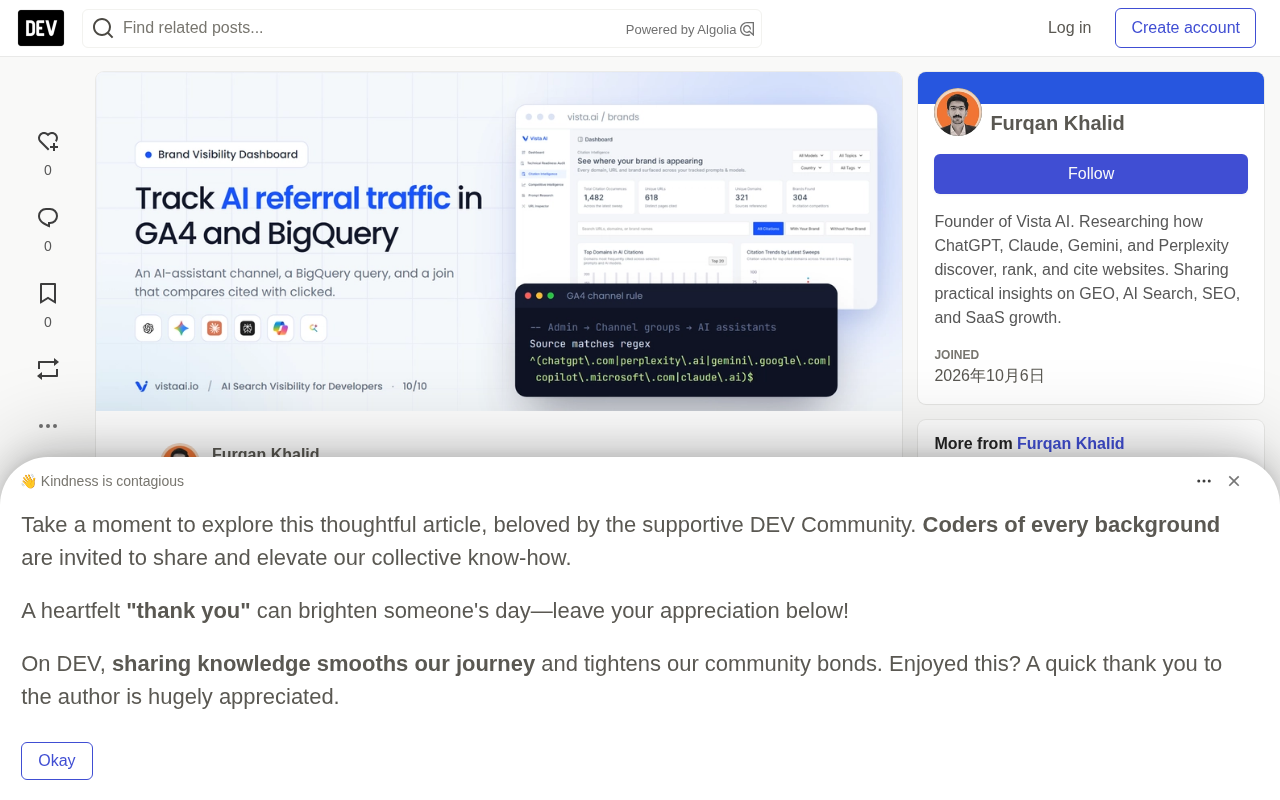Click the text sharing knowledge smooths our journey

coord(323,664)
